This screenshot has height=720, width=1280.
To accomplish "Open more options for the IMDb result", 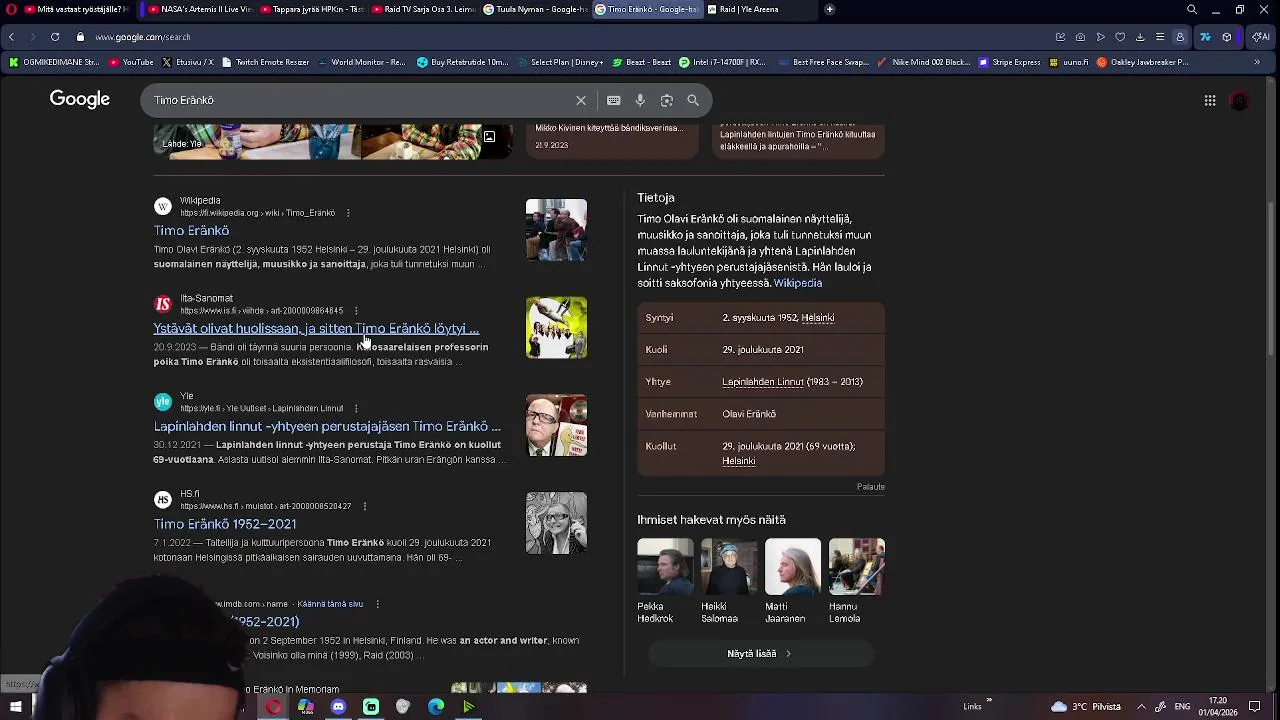I will 376,604.
